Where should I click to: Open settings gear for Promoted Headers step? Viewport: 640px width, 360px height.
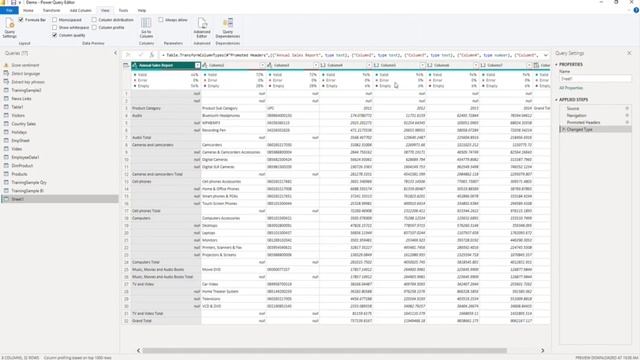point(627,122)
